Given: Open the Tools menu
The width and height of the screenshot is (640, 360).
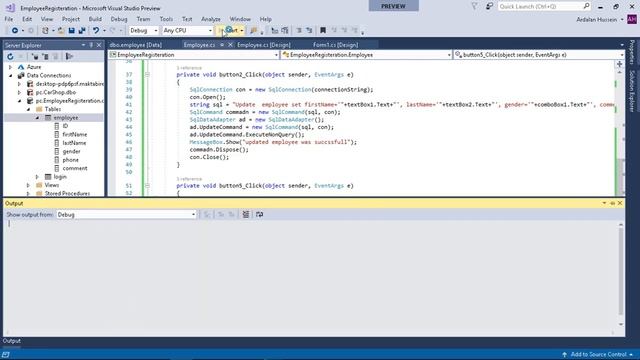Looking at the screenshot, I should tap(166, 19).
